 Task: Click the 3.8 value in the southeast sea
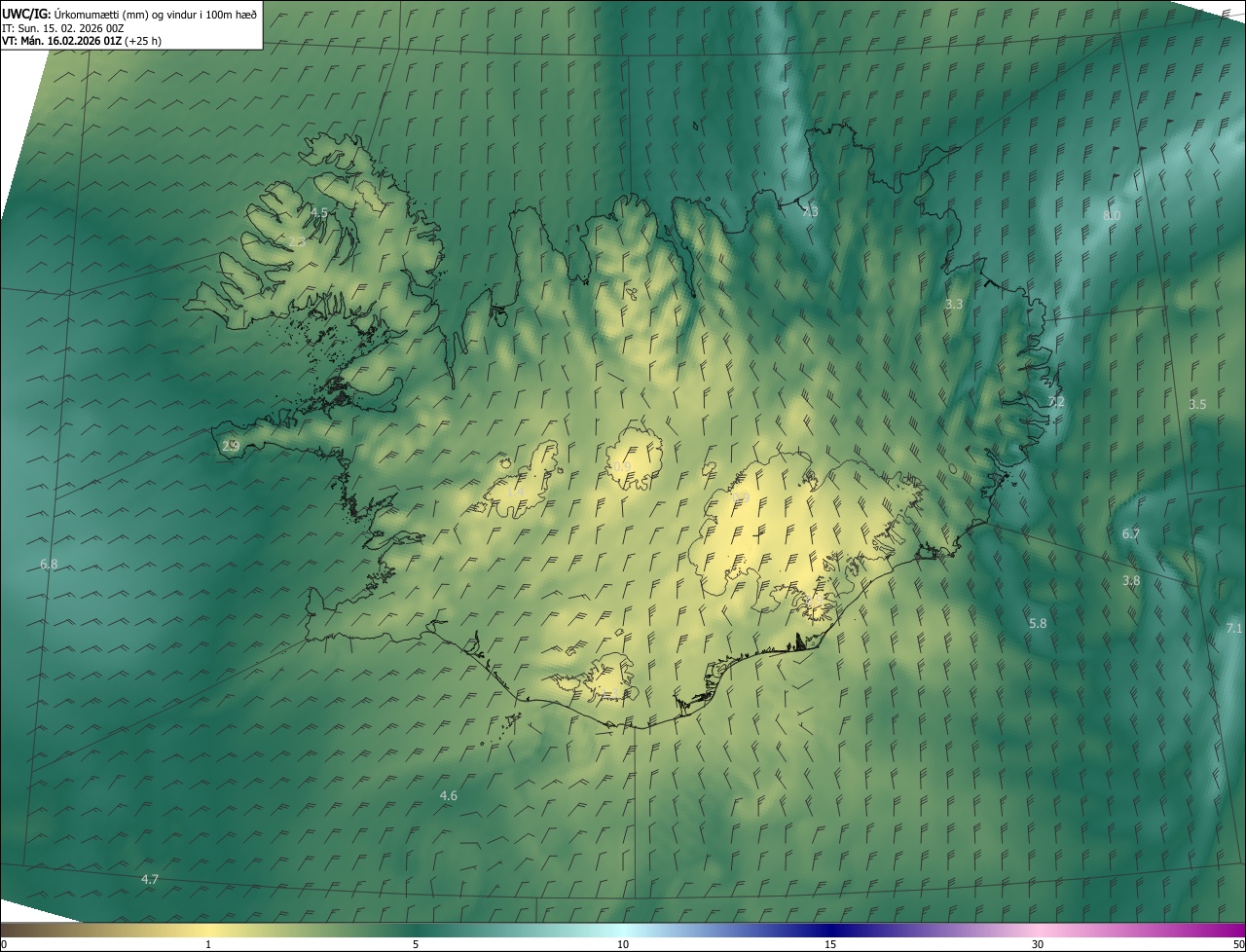click(1131, 580)
